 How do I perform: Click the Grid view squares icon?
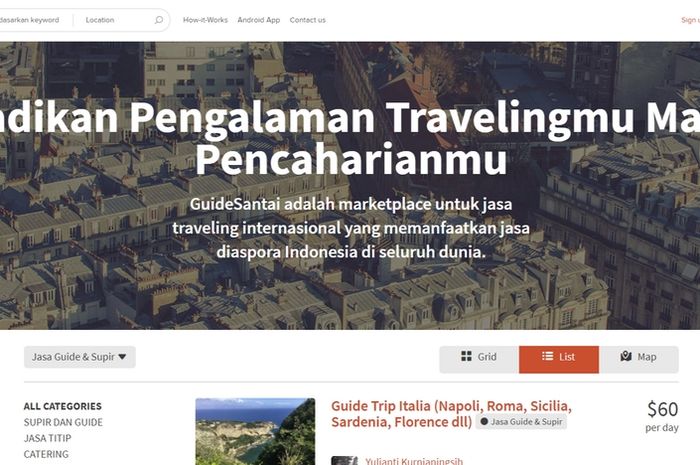pyautogui.click(x=466, y=356)
